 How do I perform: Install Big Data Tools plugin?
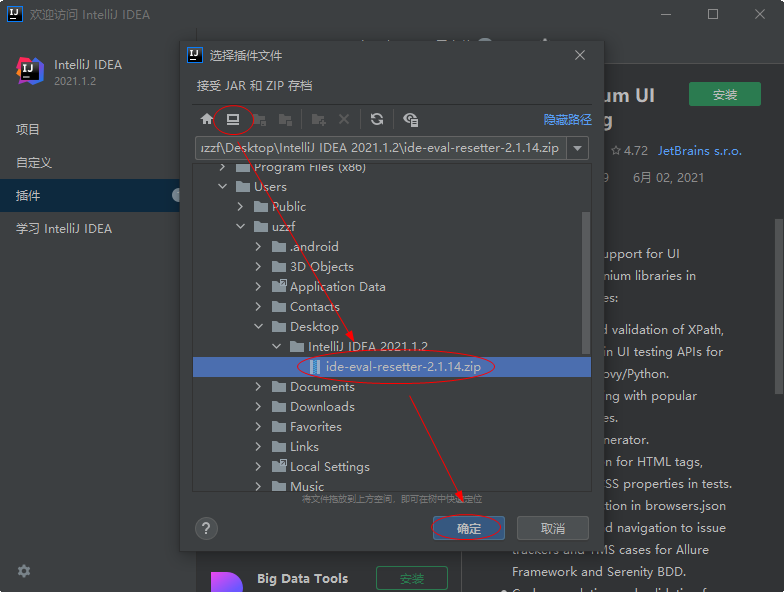click(x=412, y=578)
